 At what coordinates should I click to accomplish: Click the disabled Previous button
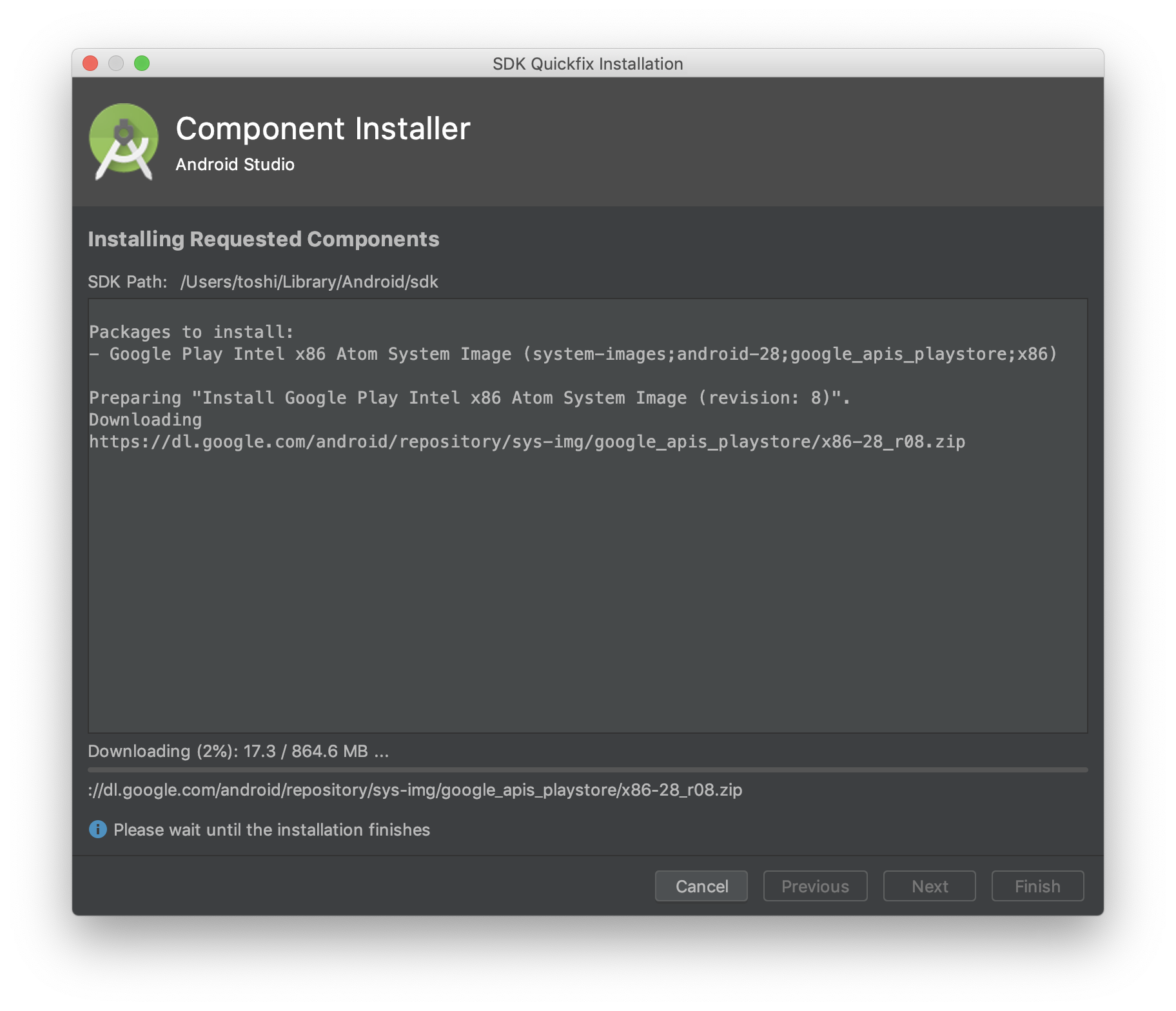pyautogui.click(x=815, y=886)
